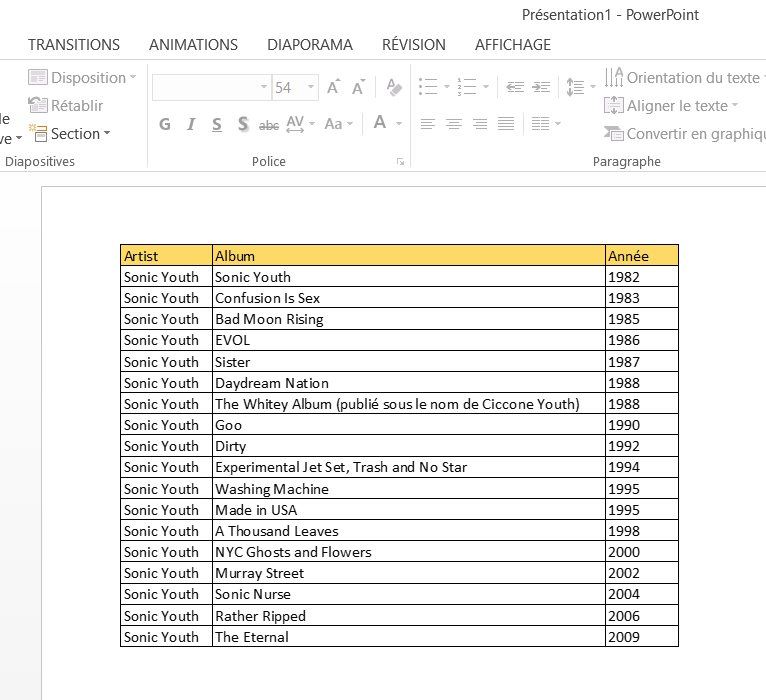Click the year 2009 cell
This screenshot has width=766, height=700.
pyautogui.click(x=642, y=636)
